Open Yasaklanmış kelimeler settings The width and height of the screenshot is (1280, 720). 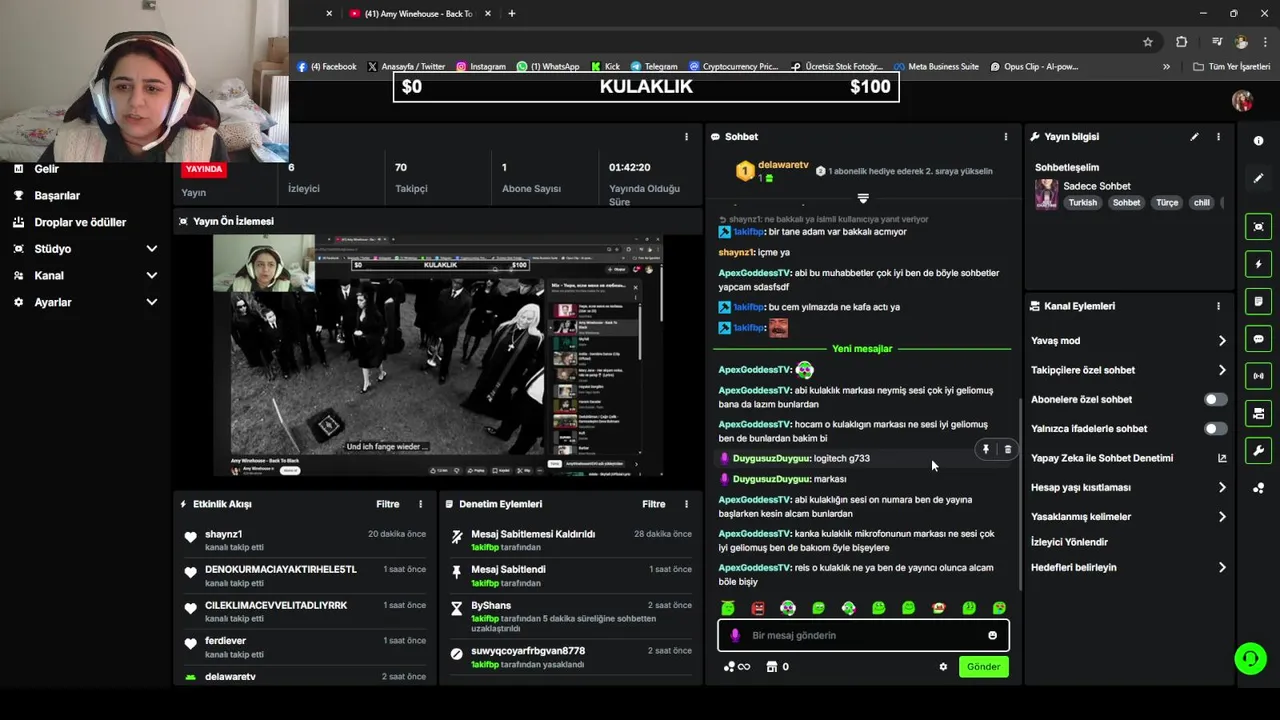tap(1128, 517)
